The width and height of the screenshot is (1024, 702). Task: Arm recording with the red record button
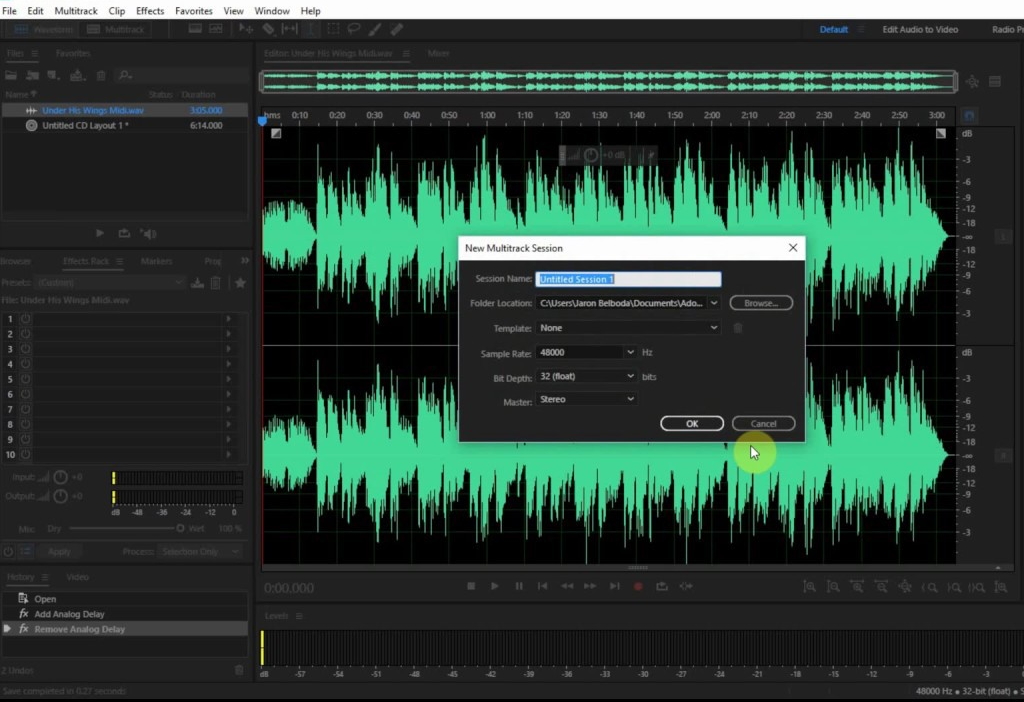[638, 587]
